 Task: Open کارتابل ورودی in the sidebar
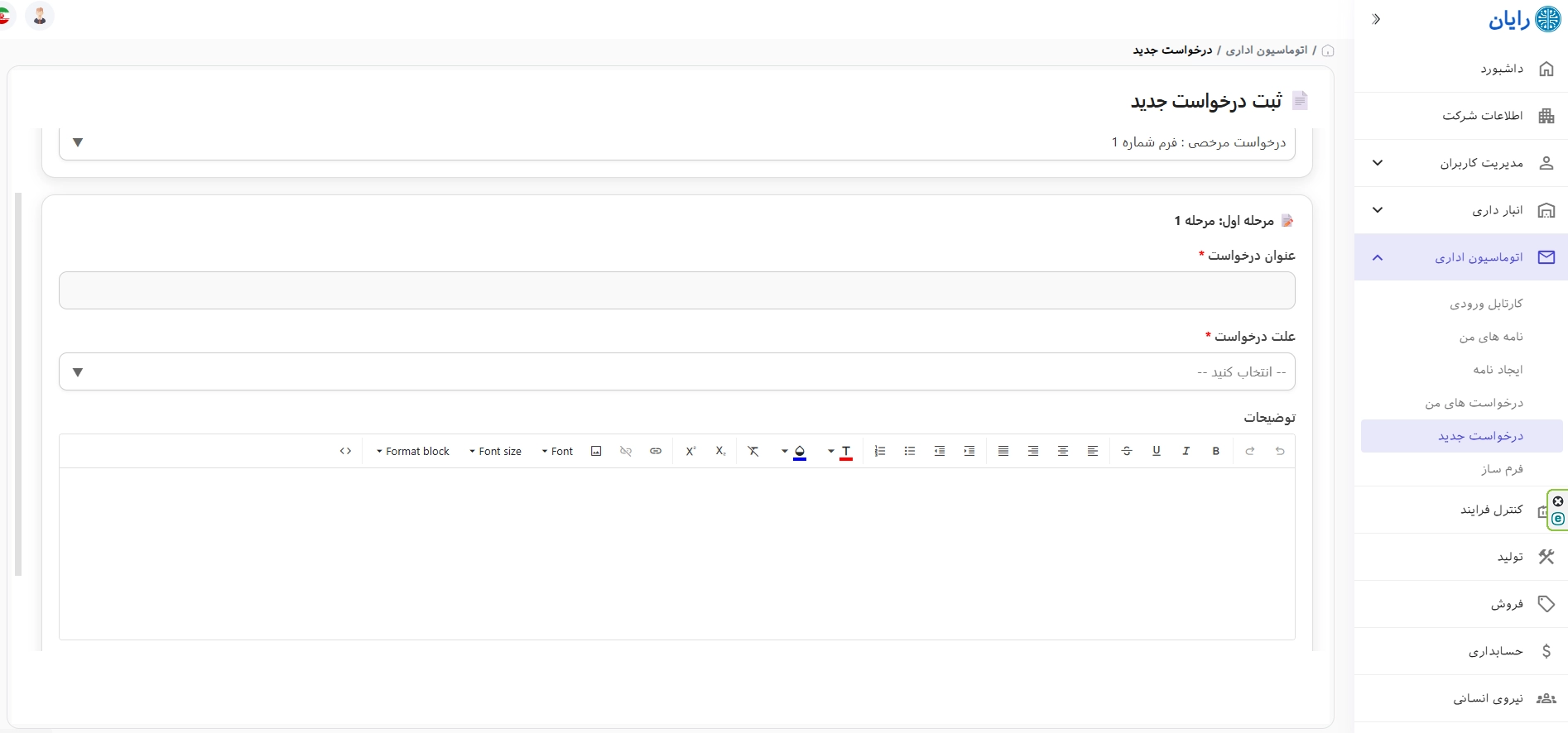(x=1486, y=304)
